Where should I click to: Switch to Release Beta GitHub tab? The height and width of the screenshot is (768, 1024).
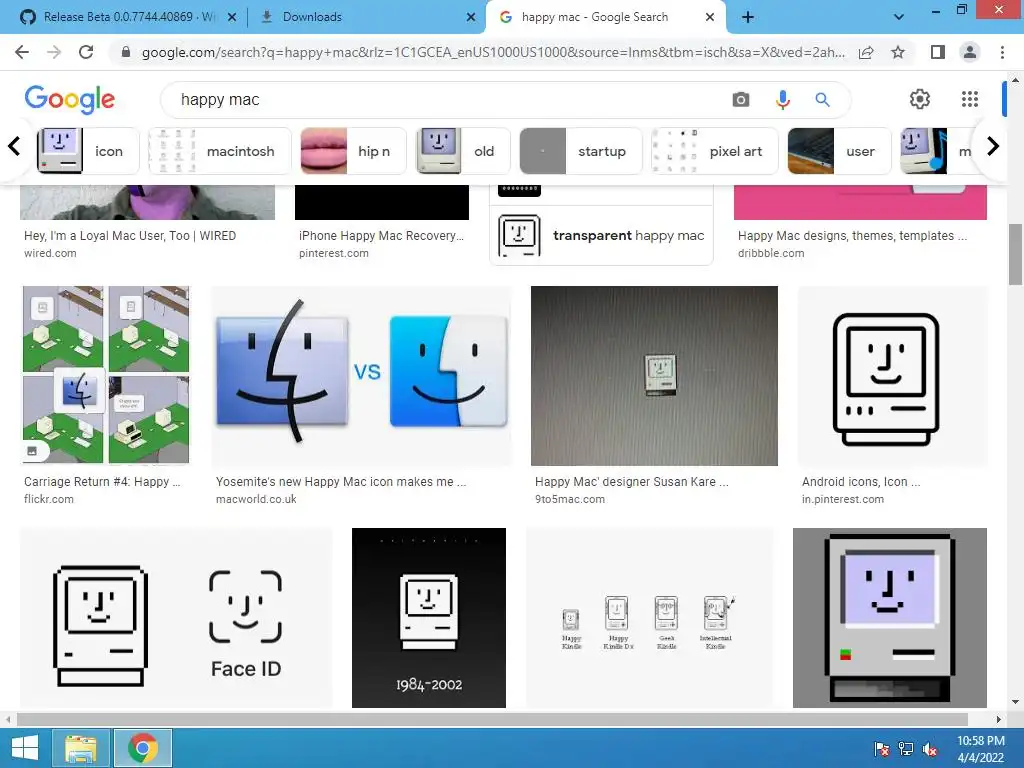(128, 17)
